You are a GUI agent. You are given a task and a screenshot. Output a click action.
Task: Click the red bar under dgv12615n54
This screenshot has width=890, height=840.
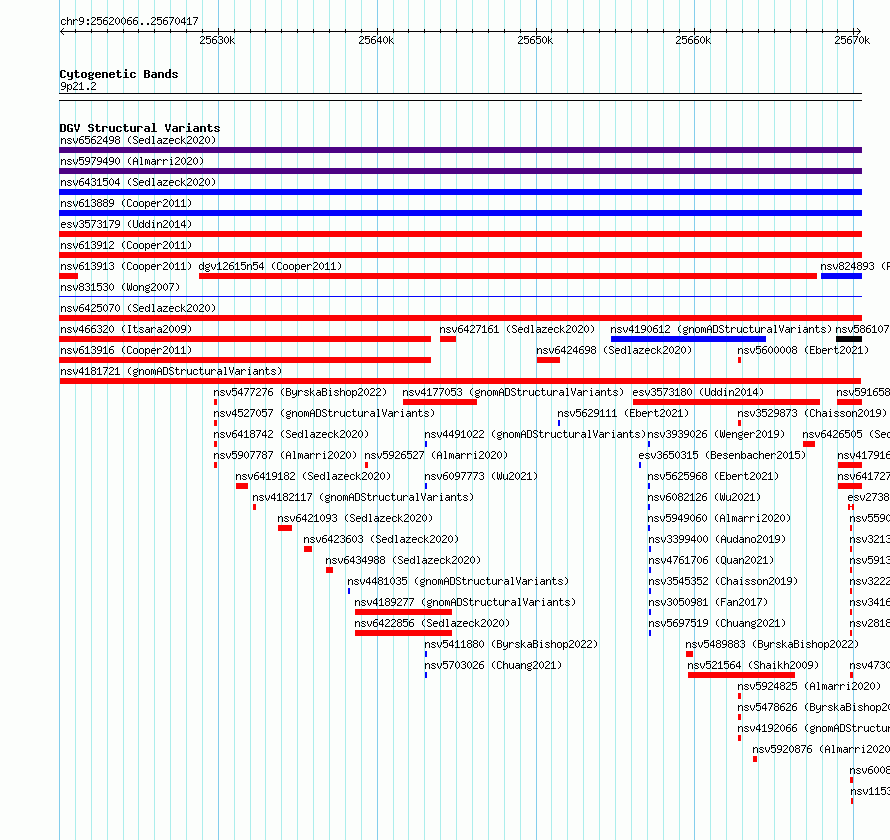tap(508, 276)
